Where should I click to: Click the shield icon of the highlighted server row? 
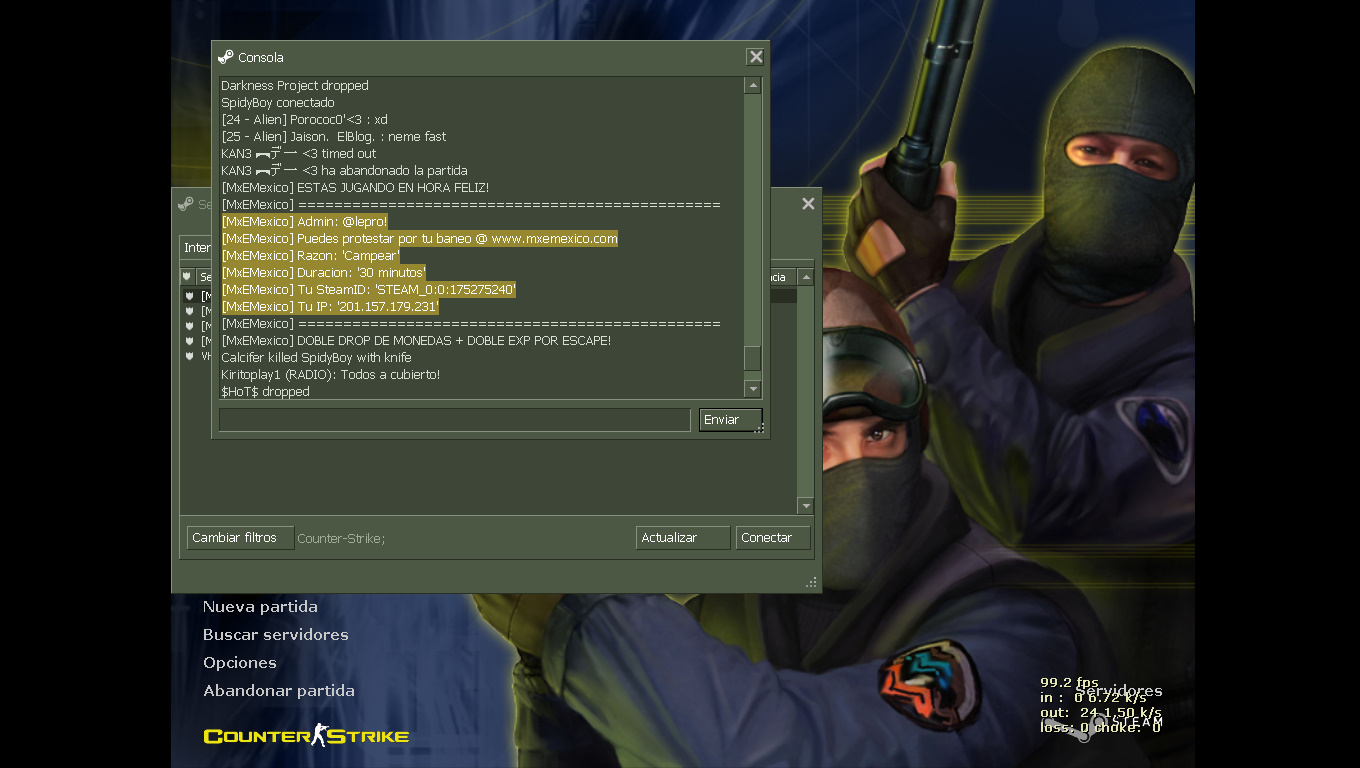189,296
